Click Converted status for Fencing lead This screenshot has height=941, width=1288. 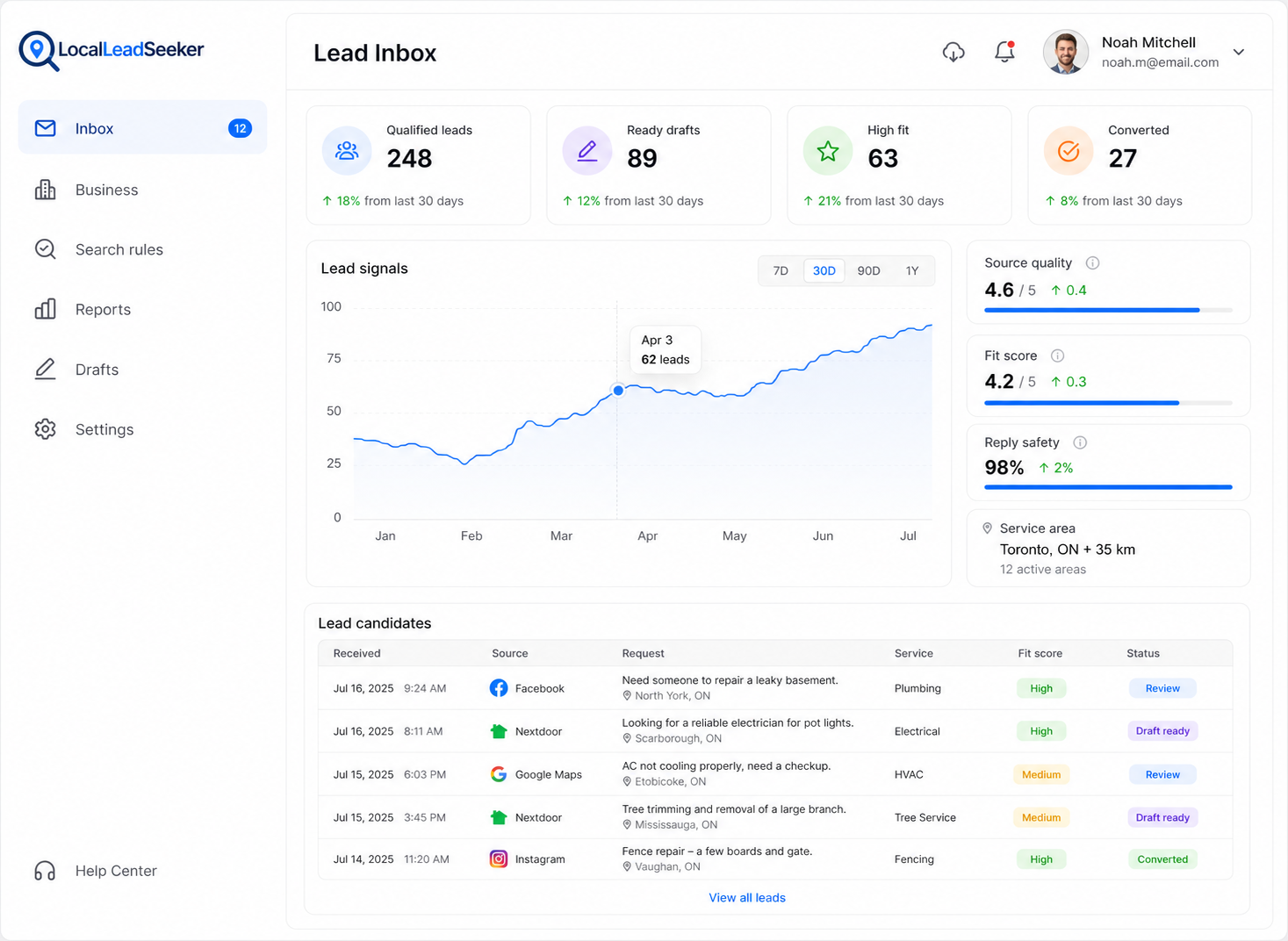coord(1162,859)
